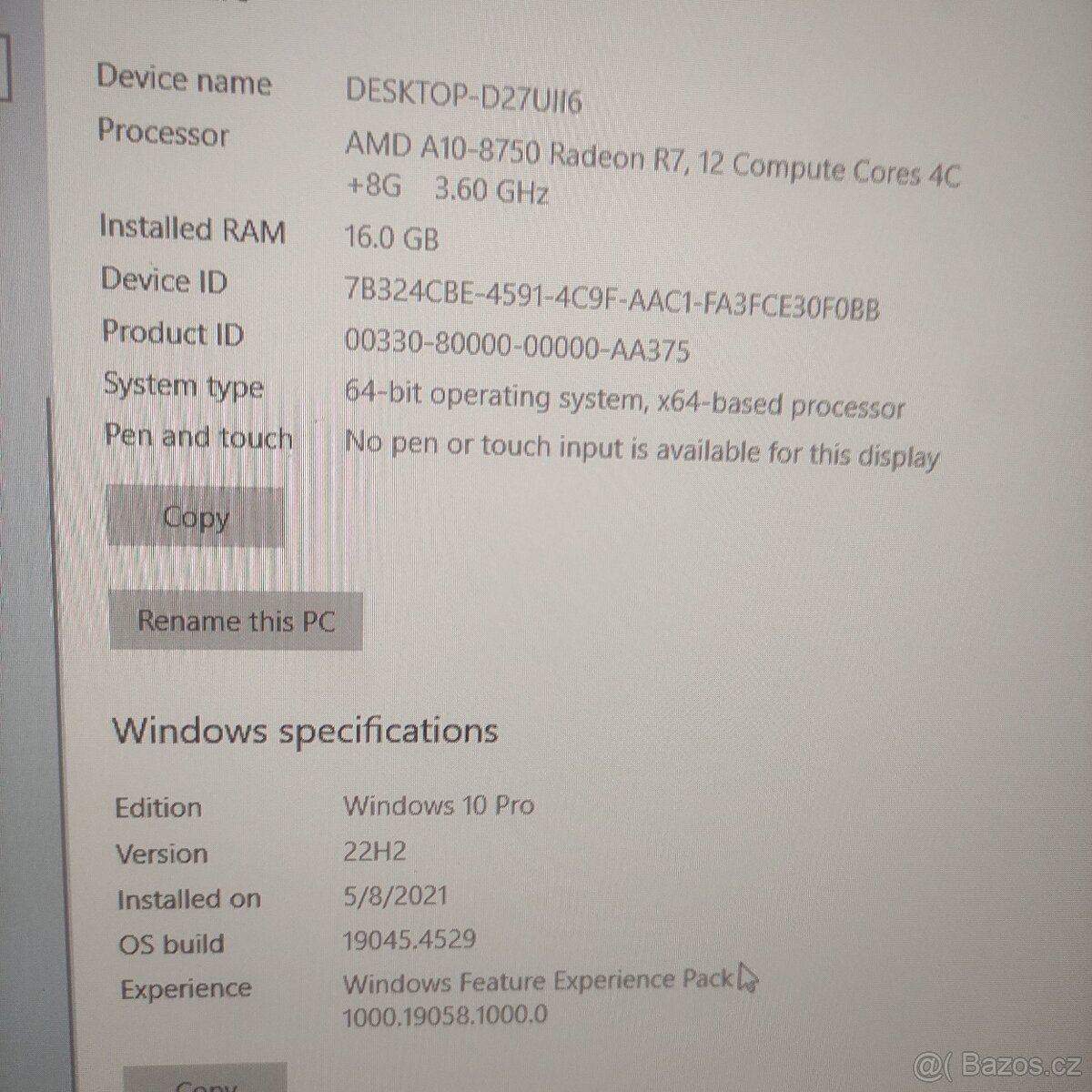
Task: Click the Experience label
Action: pos(186,989)
